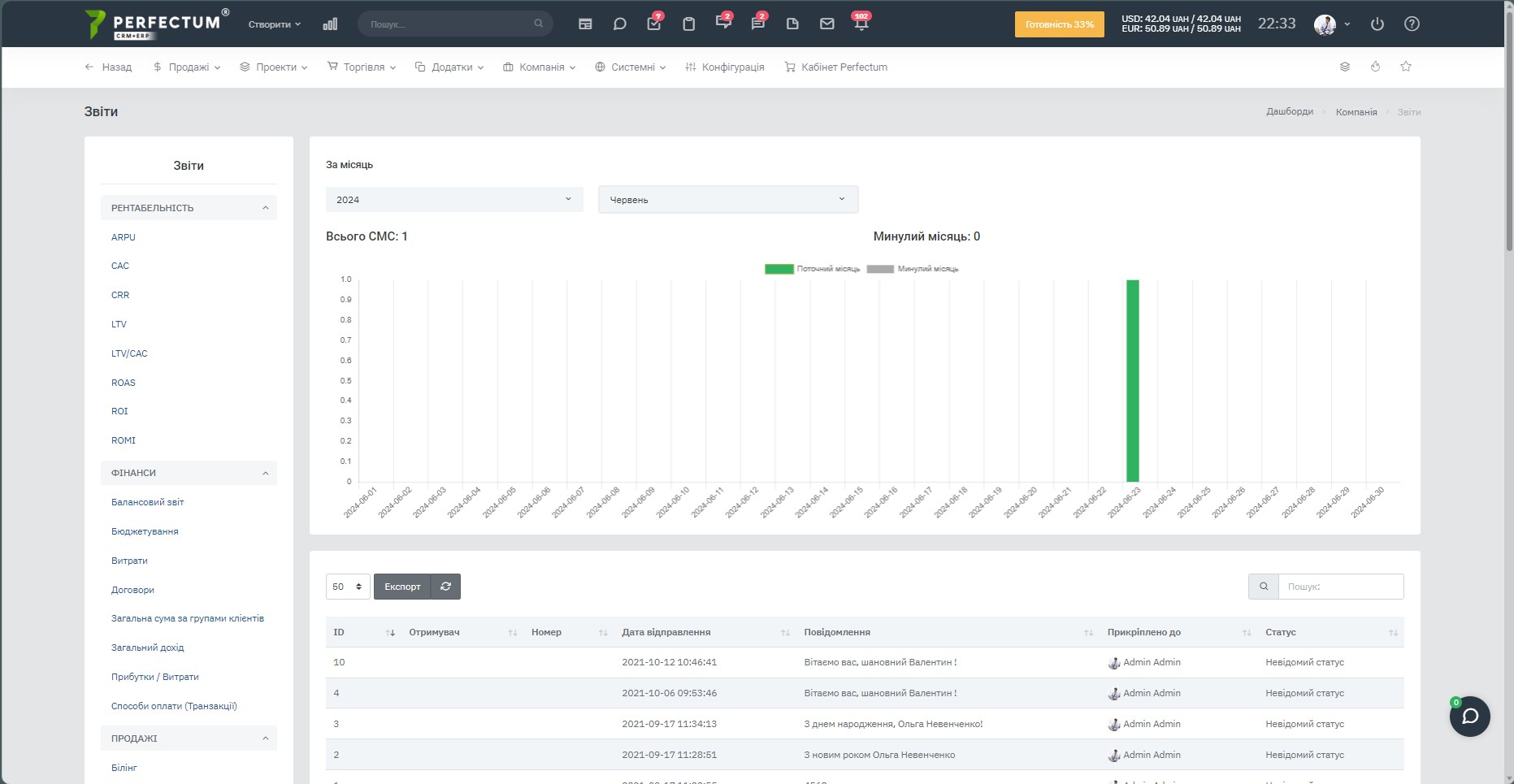The height and width of the screenshot is (784, 1514).
Task: Click the Готовність 33% progress button
Action: [1060, 24]
